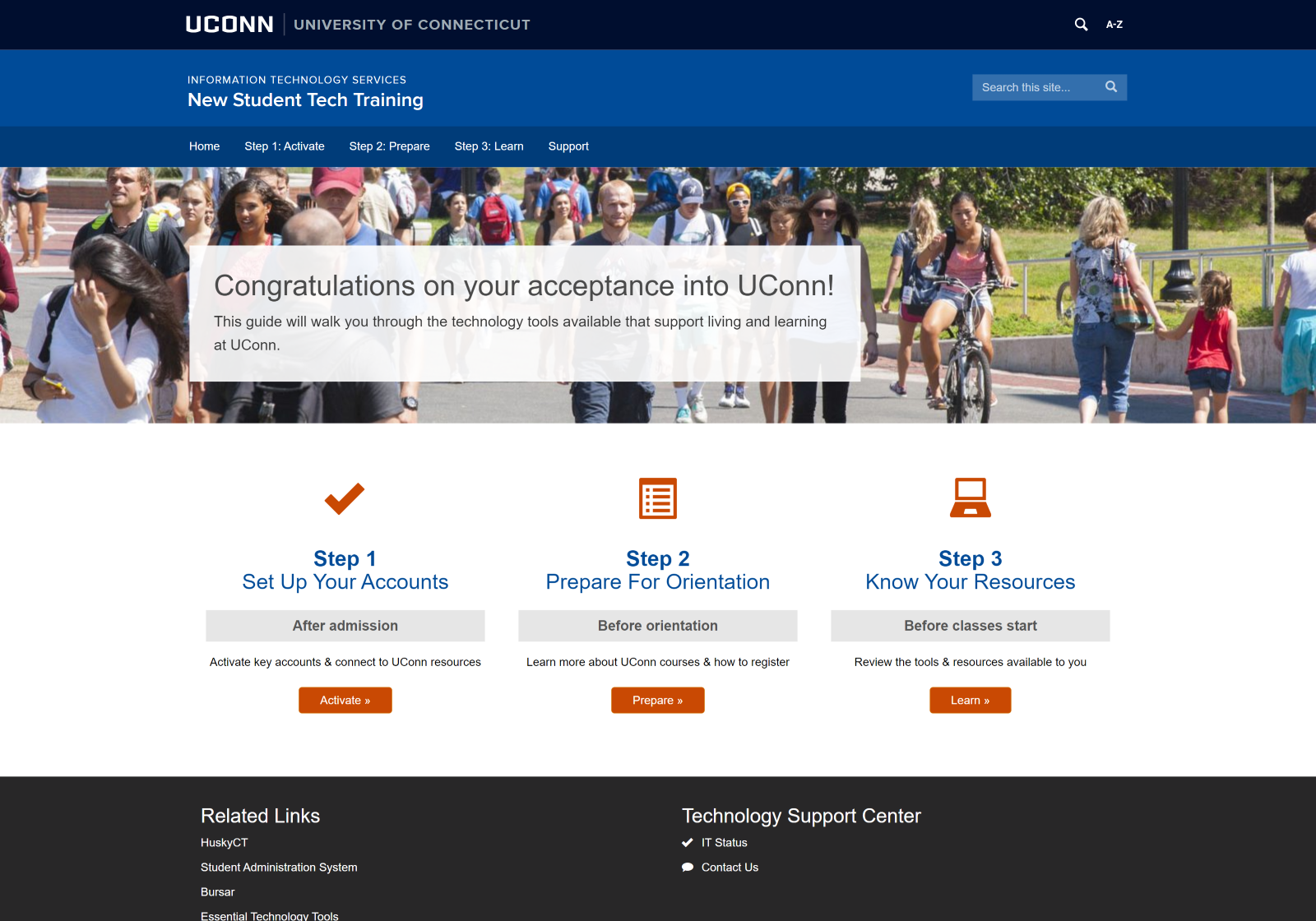Click the orange laptop icon above Step 3
This screenshot has height=921, width=1316.
tap(971, 498)
